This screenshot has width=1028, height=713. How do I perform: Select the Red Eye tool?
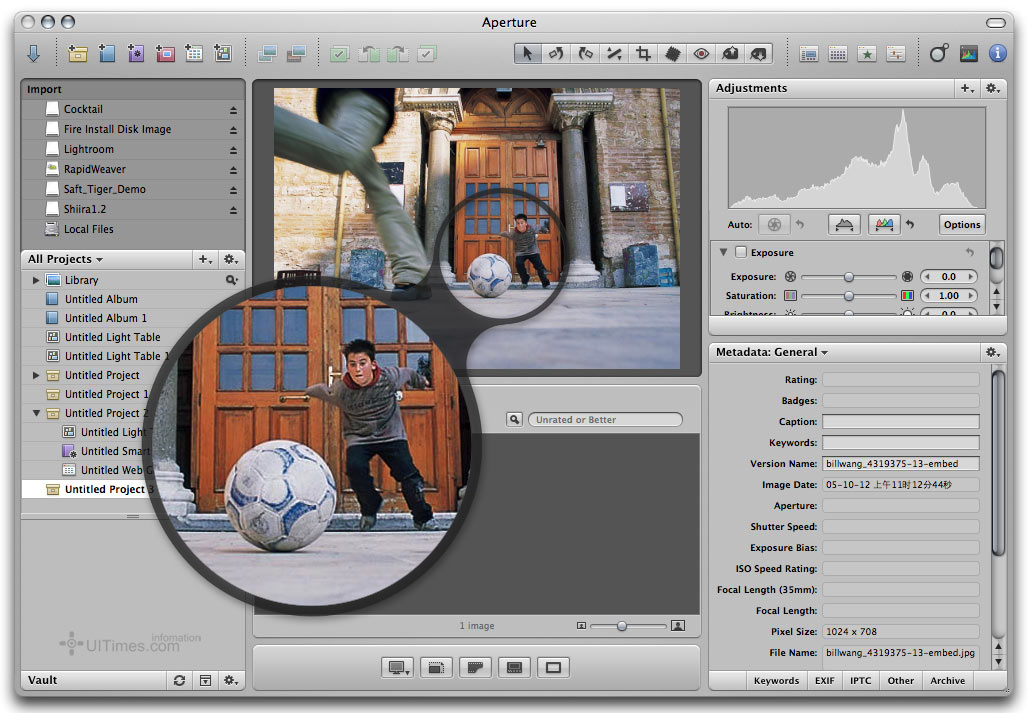701,54
